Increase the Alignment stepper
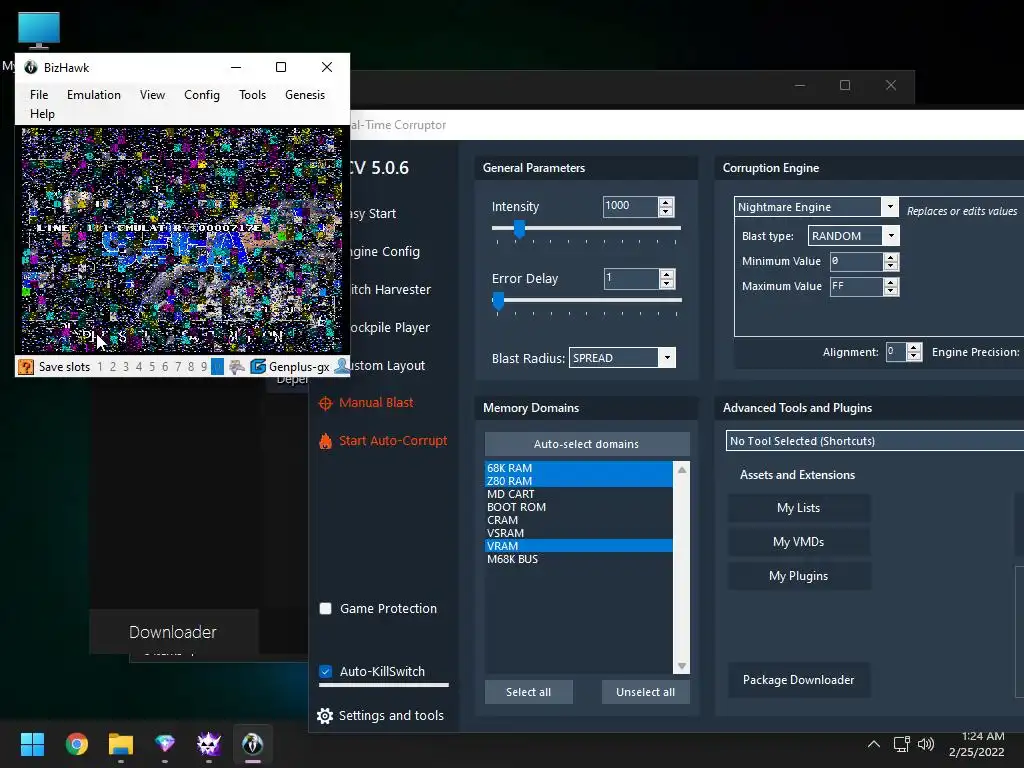 tap(914, 347)
